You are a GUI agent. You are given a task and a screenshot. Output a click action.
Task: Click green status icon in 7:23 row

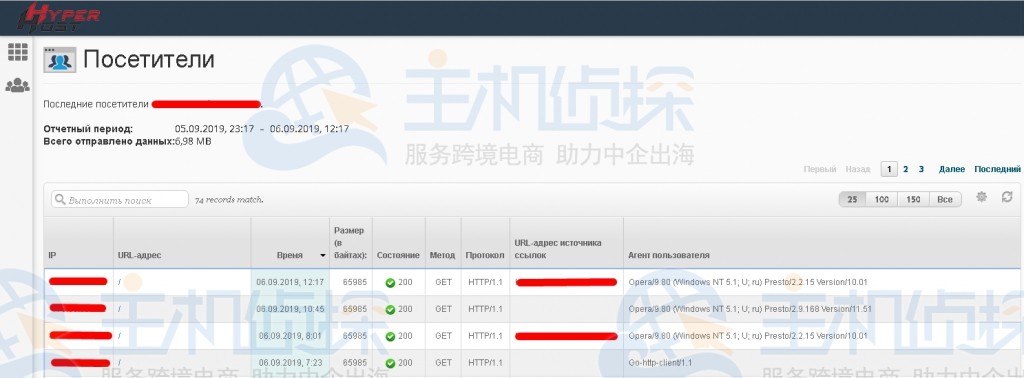(x=390, y=363)
